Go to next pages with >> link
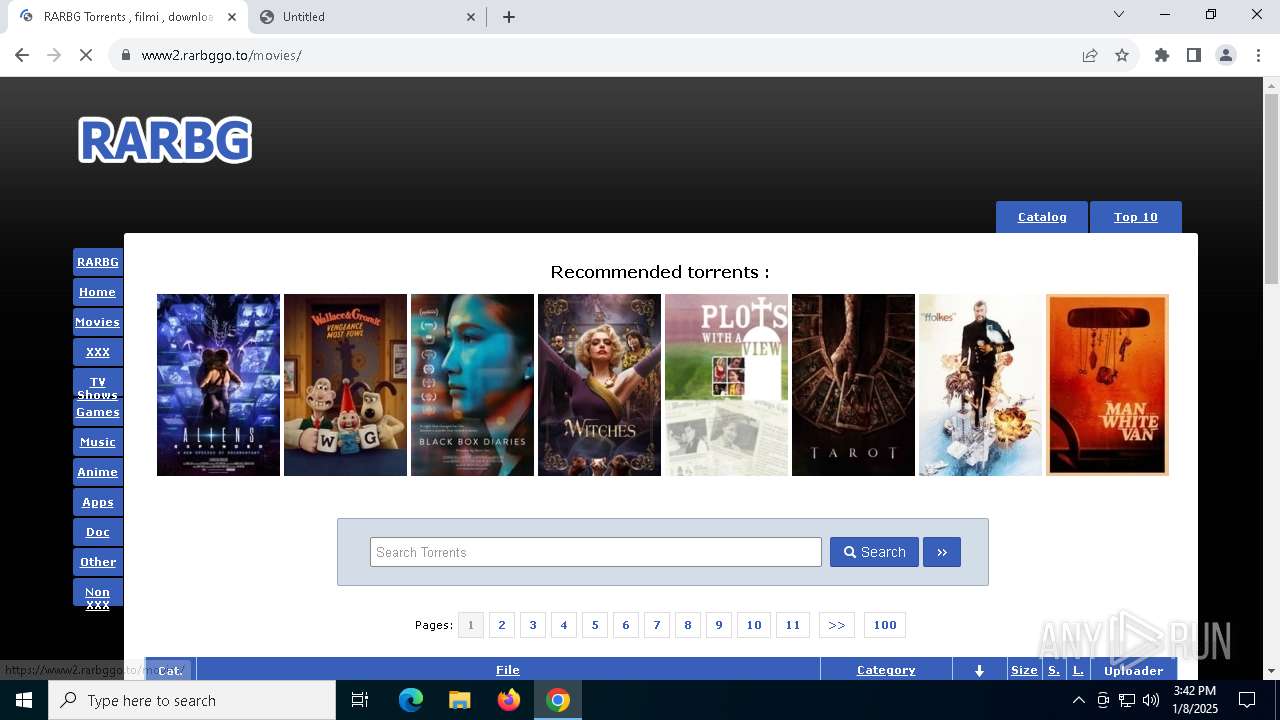The height and width of the screenshot is (720, 1280). pyautogui.click(x=837, y=625)
